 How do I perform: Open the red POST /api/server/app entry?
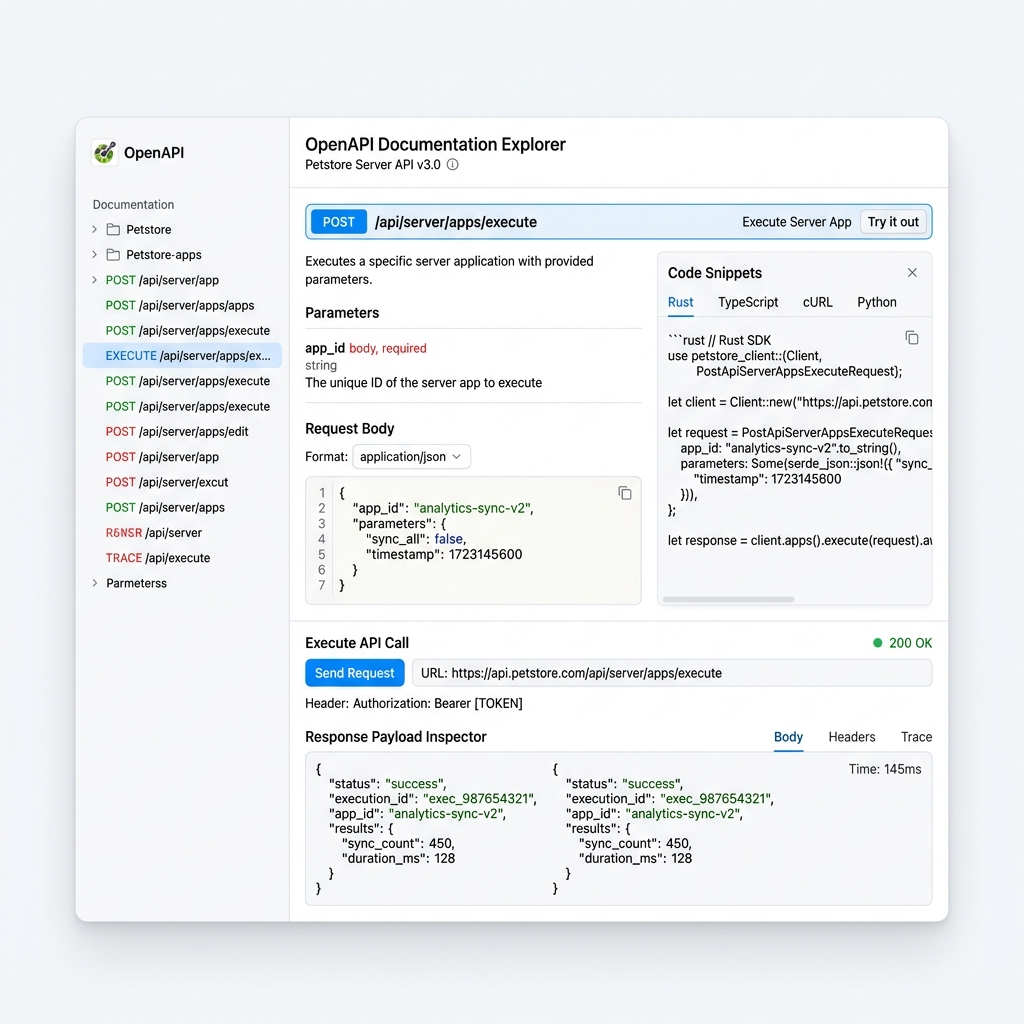point(162,457)
